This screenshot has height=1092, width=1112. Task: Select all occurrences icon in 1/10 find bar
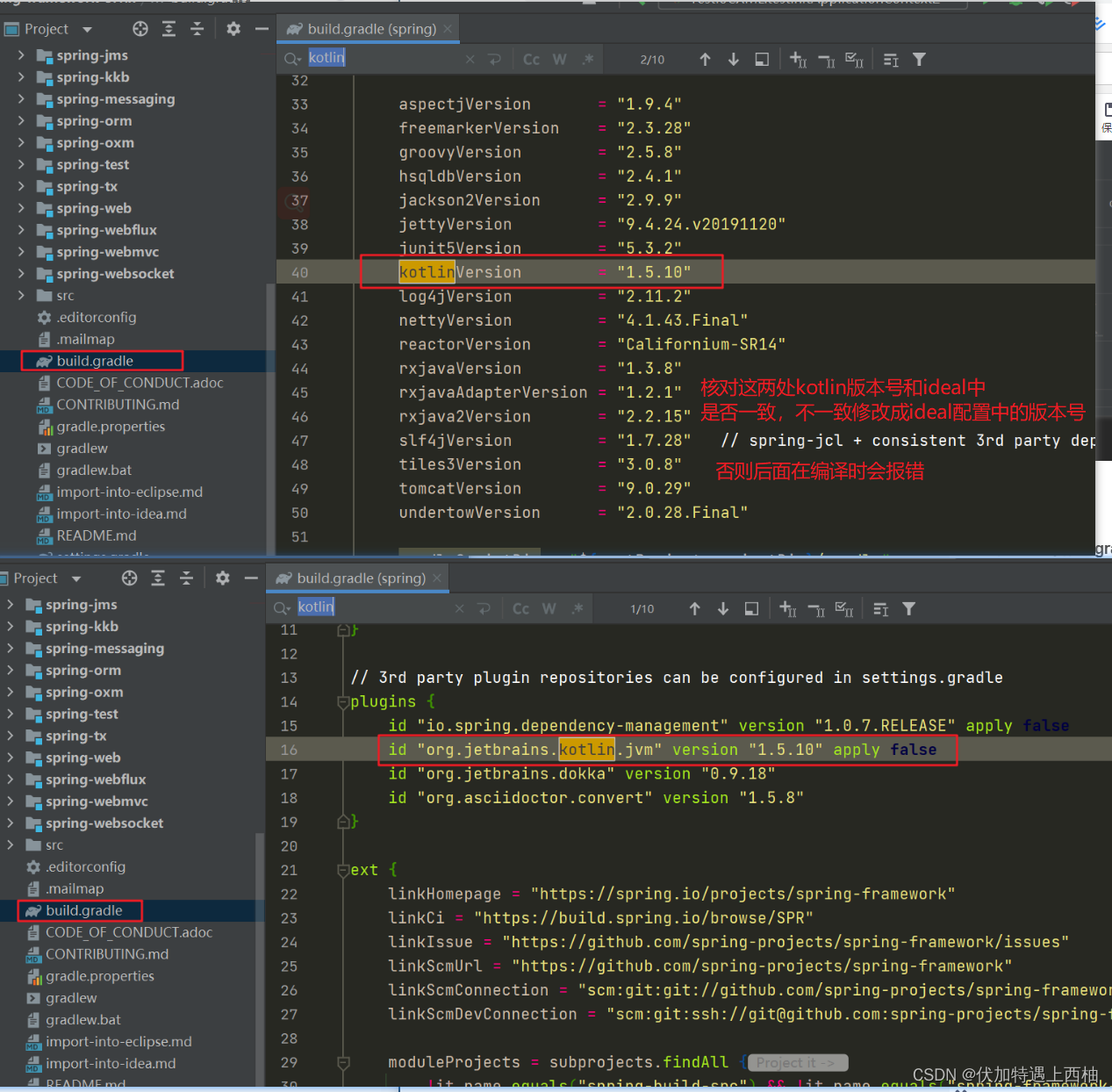click(x=843, y=608)
